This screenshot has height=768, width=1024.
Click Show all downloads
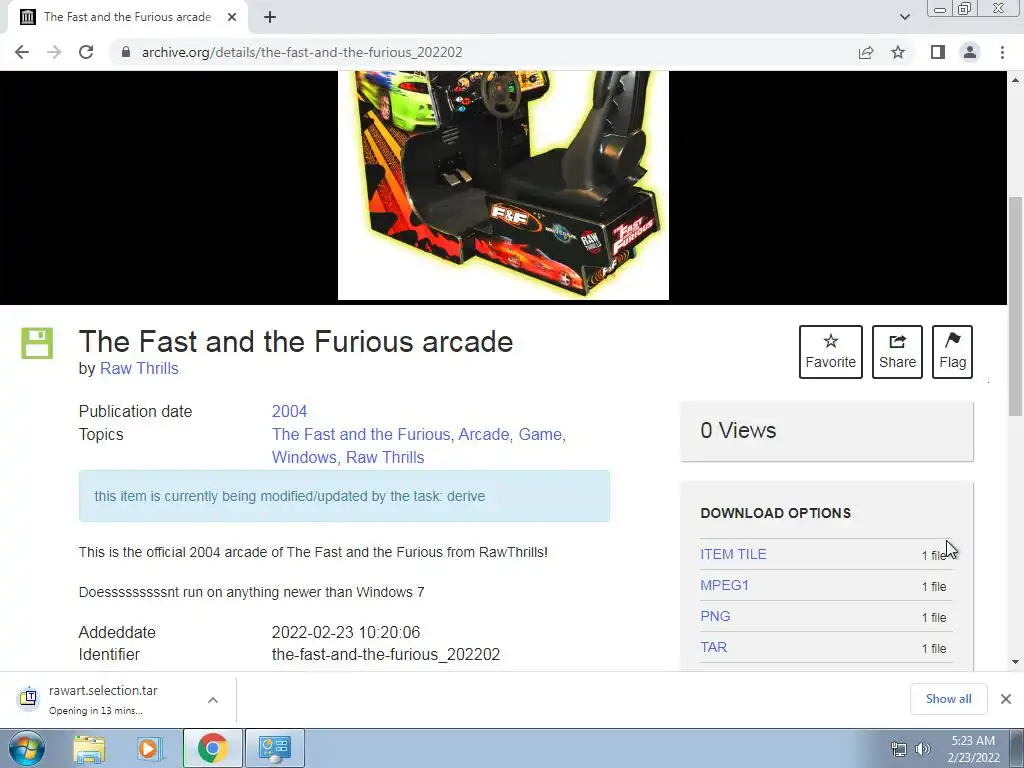pos(948,699)
